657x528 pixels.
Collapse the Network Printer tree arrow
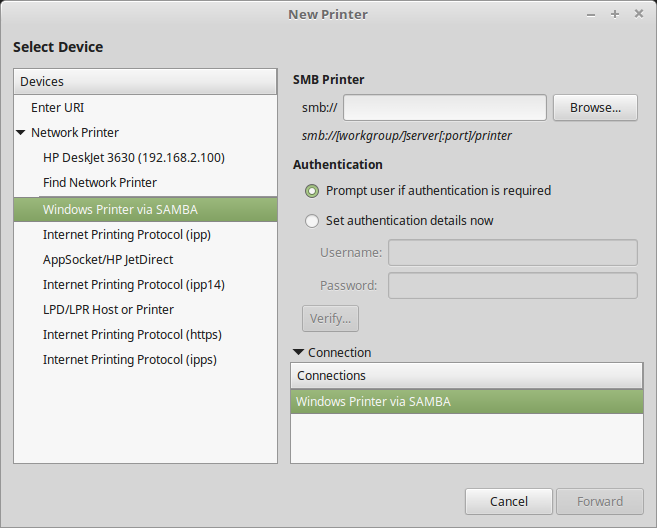pos(21,132)
